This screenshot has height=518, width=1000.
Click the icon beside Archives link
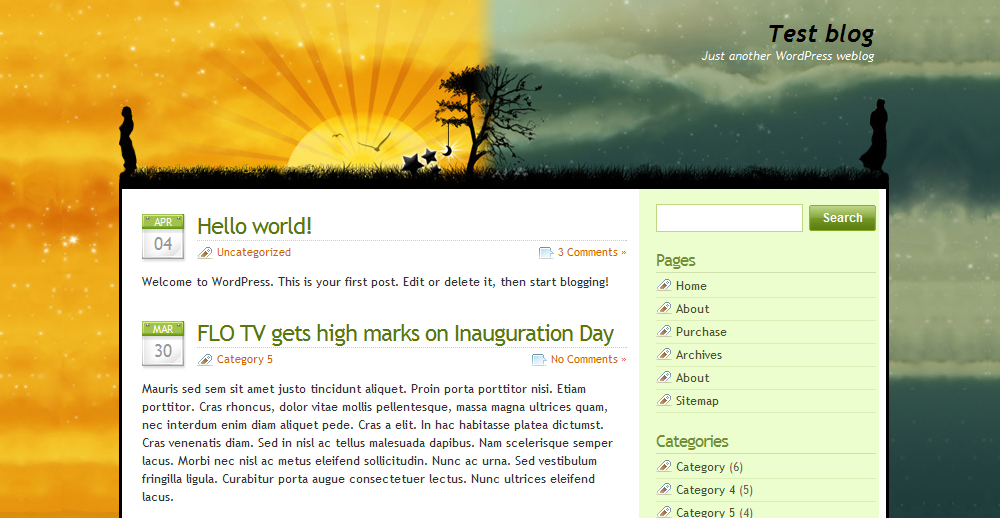coord(664,354)
